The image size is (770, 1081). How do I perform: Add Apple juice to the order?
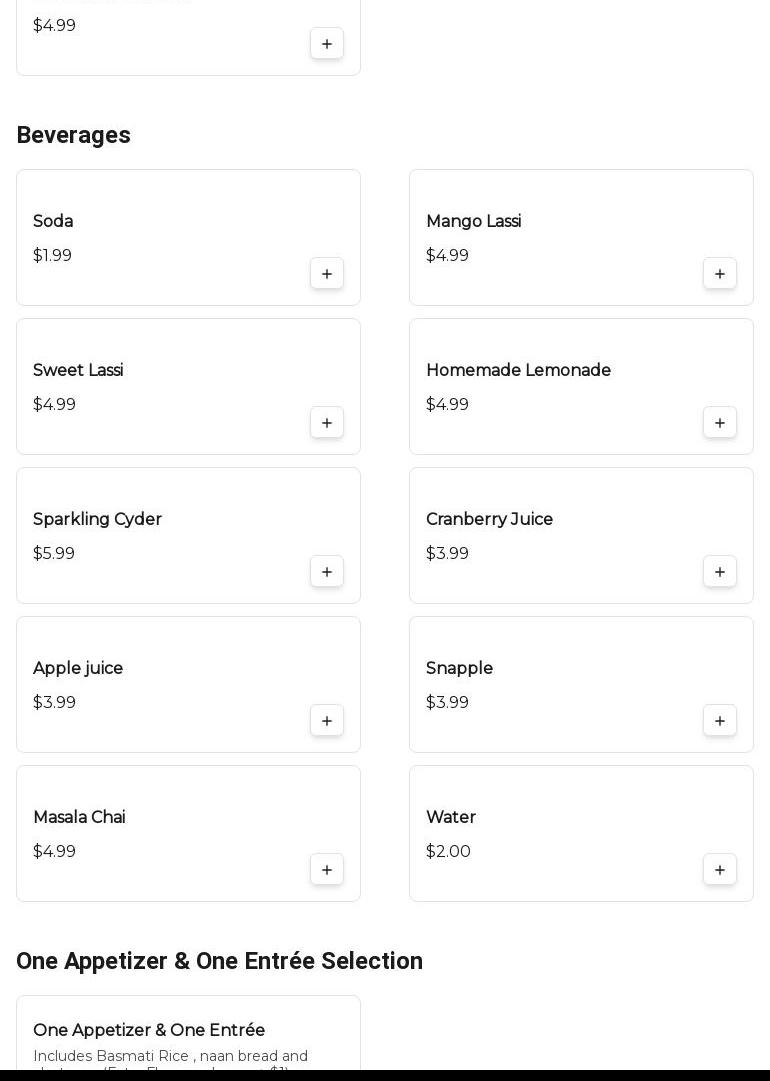point(327,721)
